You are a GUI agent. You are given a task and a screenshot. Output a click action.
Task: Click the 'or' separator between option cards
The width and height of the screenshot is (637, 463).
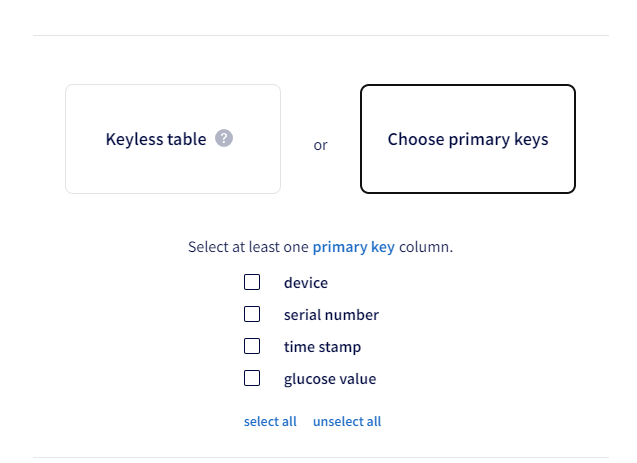coord(320,145)
